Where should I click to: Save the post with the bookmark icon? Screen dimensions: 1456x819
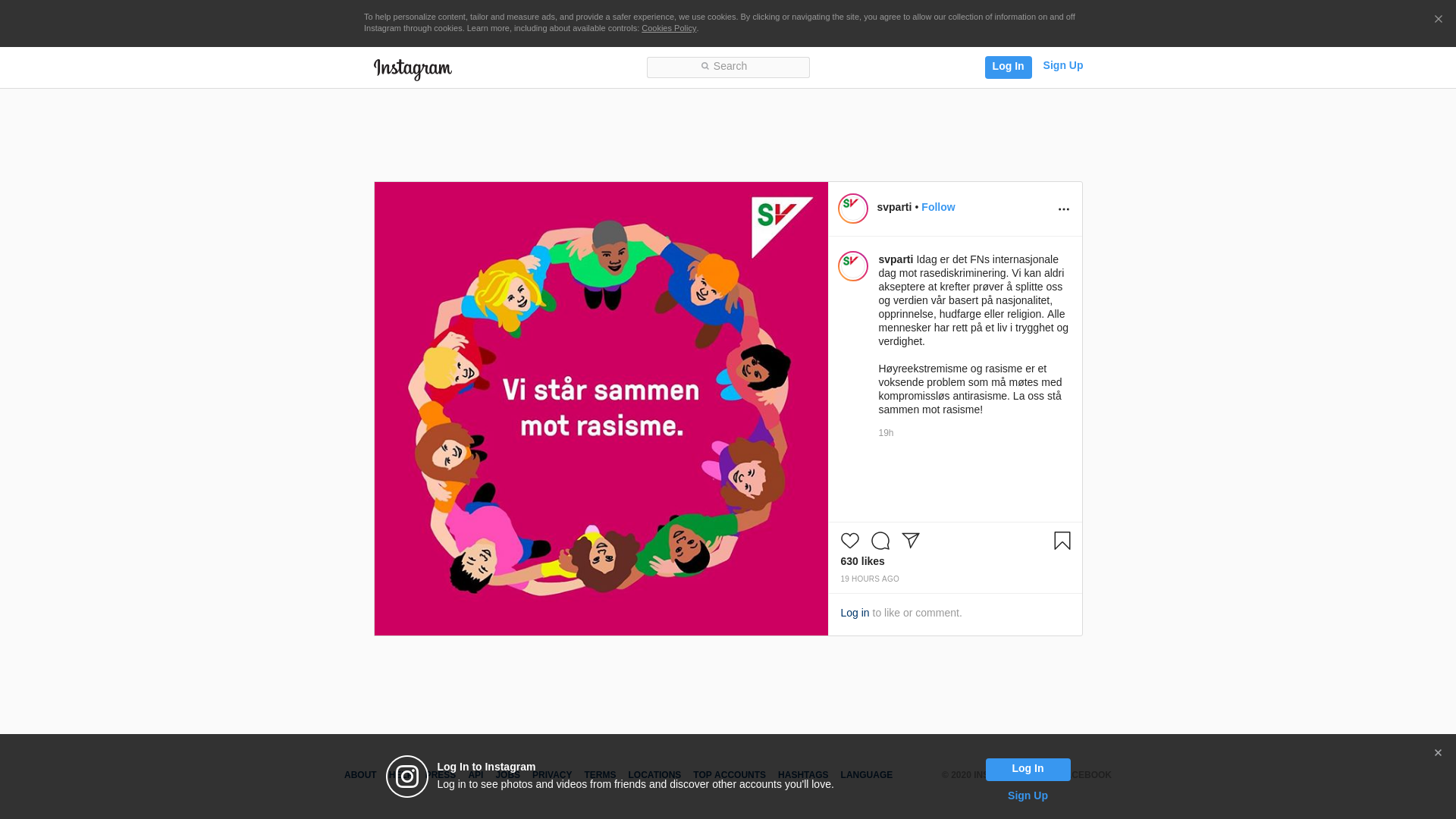[x=1062, y=541]
